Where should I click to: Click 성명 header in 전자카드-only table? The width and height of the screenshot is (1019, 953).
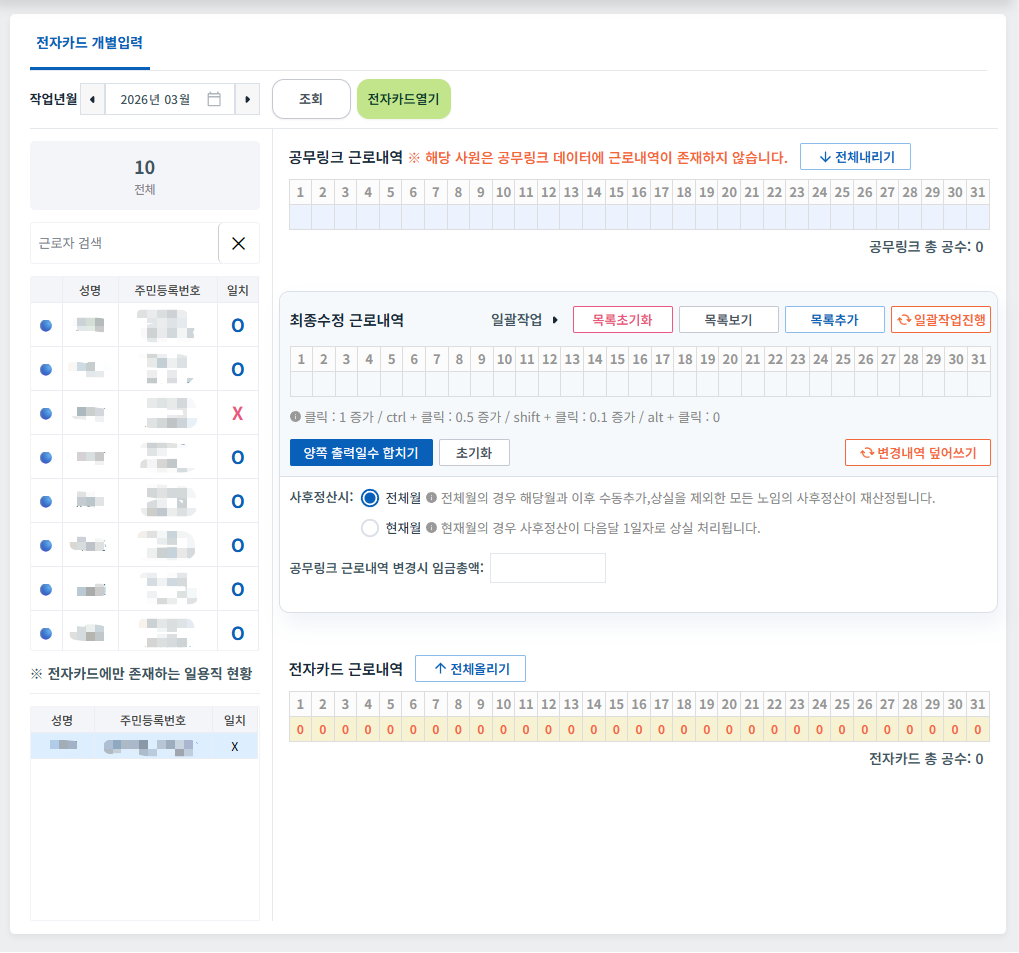(62, 720)
